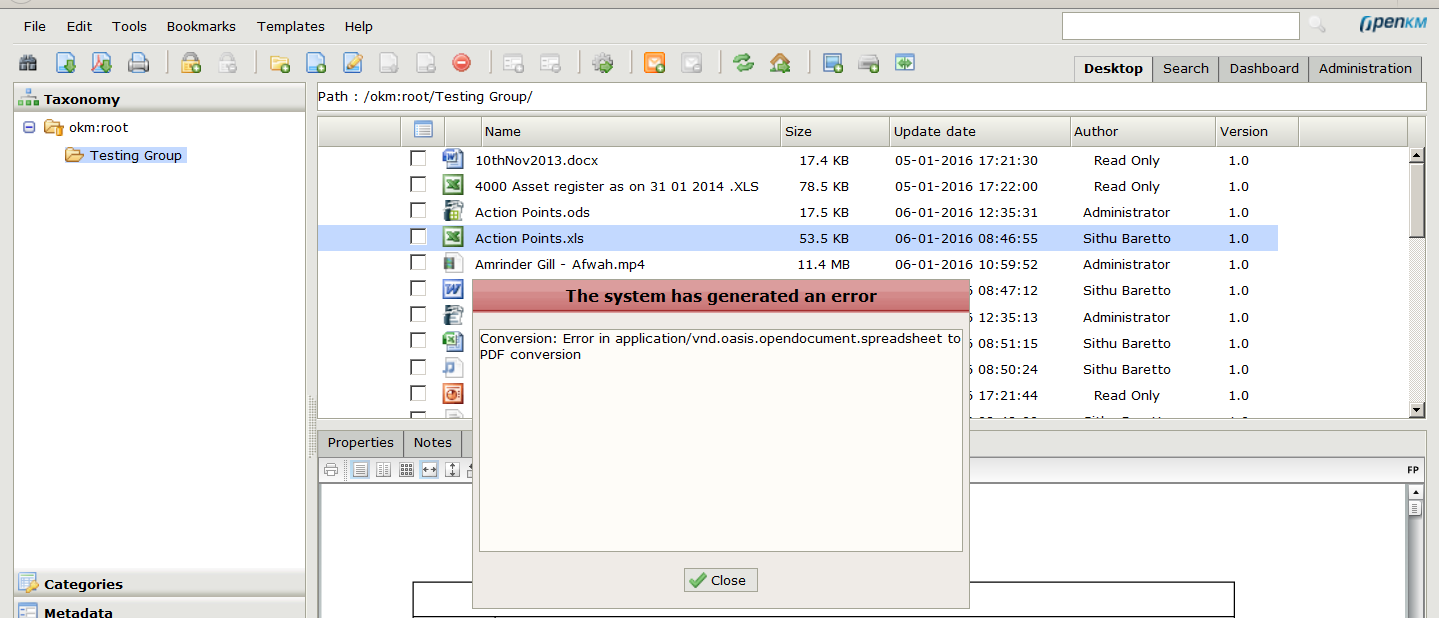Create a new folder from the toolbar
This screenshot has width=1439, height=618.
point(280,62)
